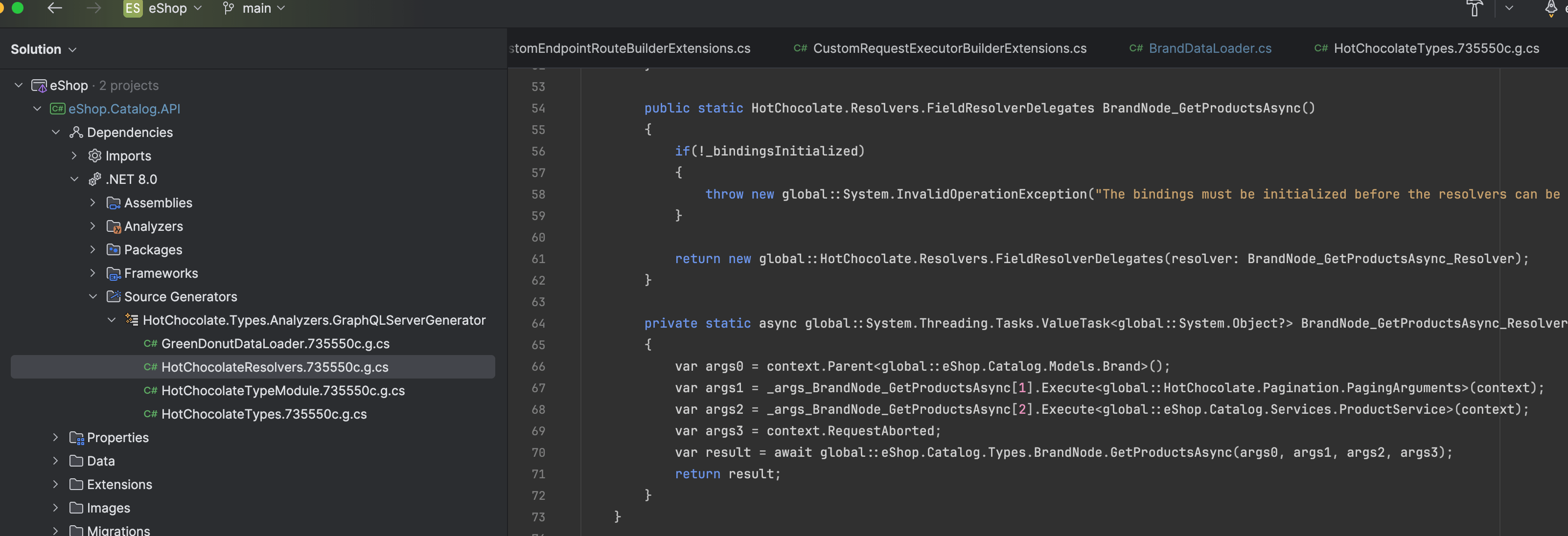
Task: Expand the Images folder
Action: point(56,508)
